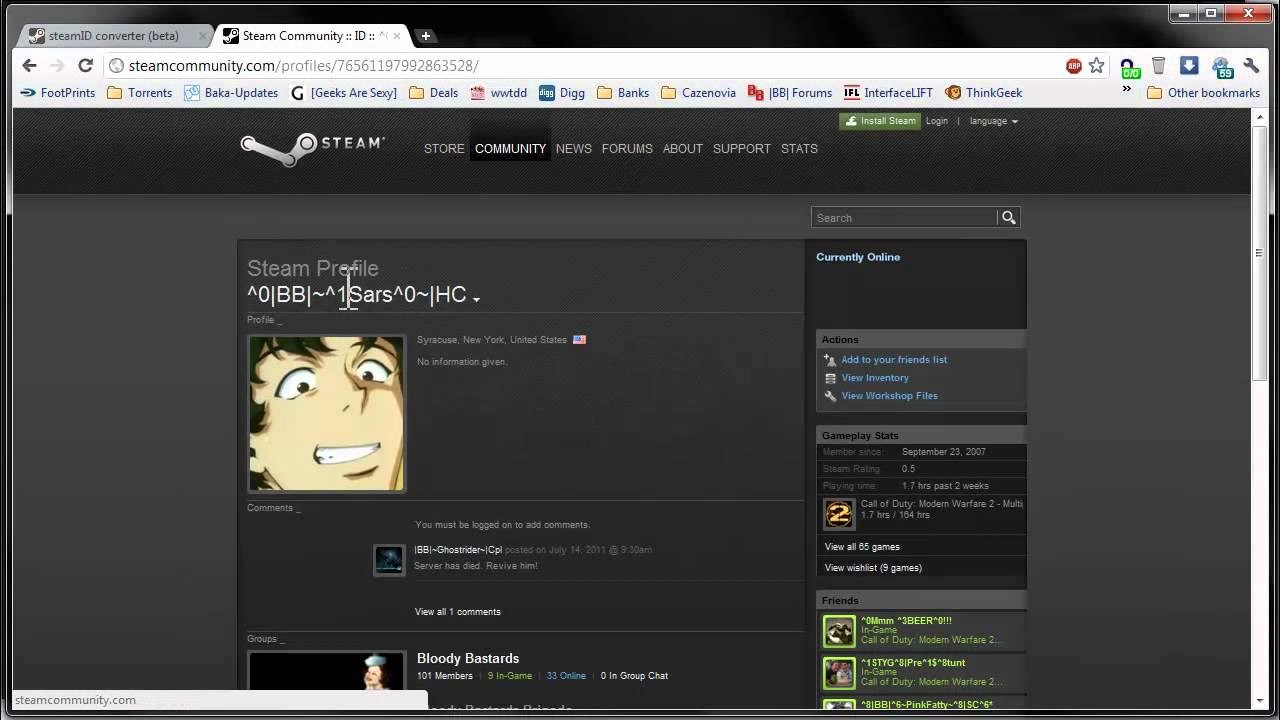Screen dimensions: 1280x720
Task: Click friend ^1$TYG^8|Pre^1$^8tunt name
Action: click(x=913, y=663)
